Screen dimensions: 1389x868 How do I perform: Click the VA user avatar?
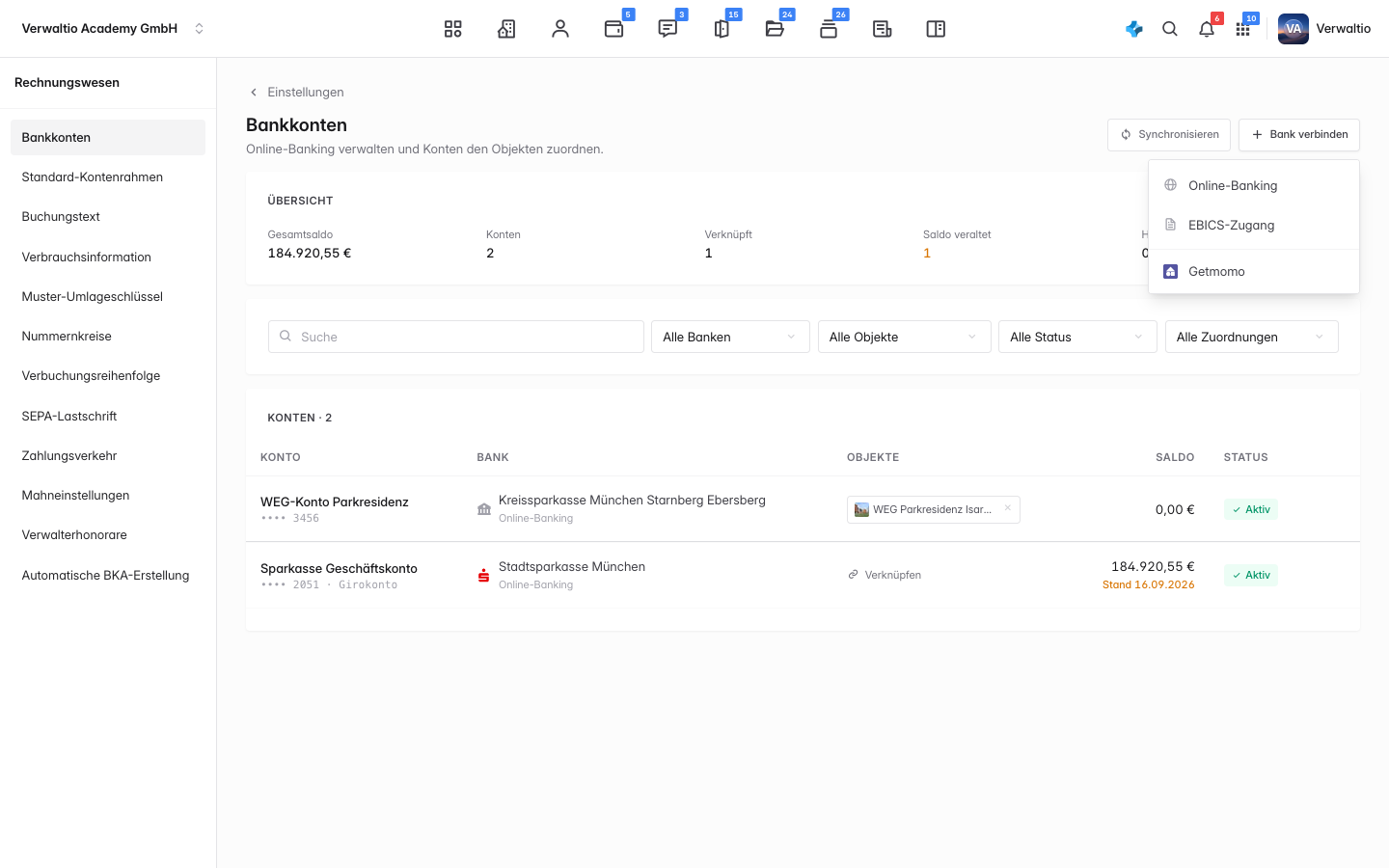[x=1294, y=29]
